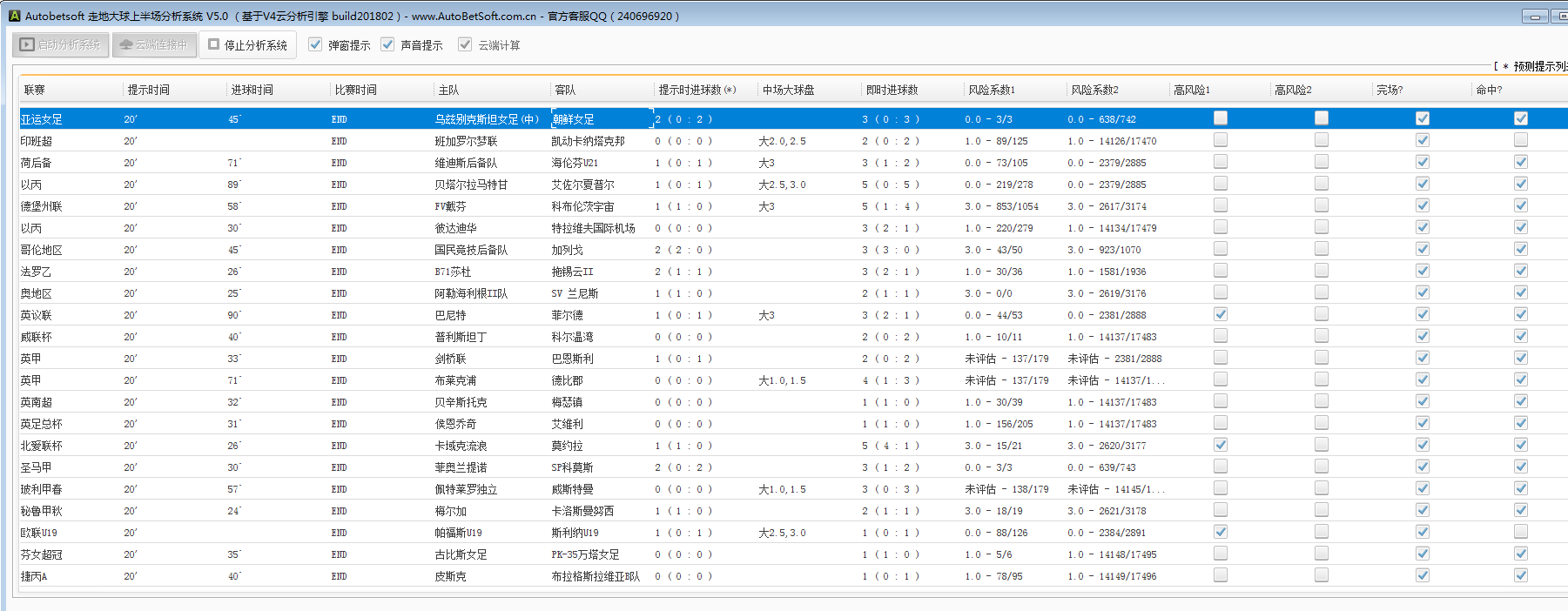The width and height of the screenshot is (1568, 611).
Task: Check 高风险2 box for 亚运女足 row
Action: [x=1322, y=118]
